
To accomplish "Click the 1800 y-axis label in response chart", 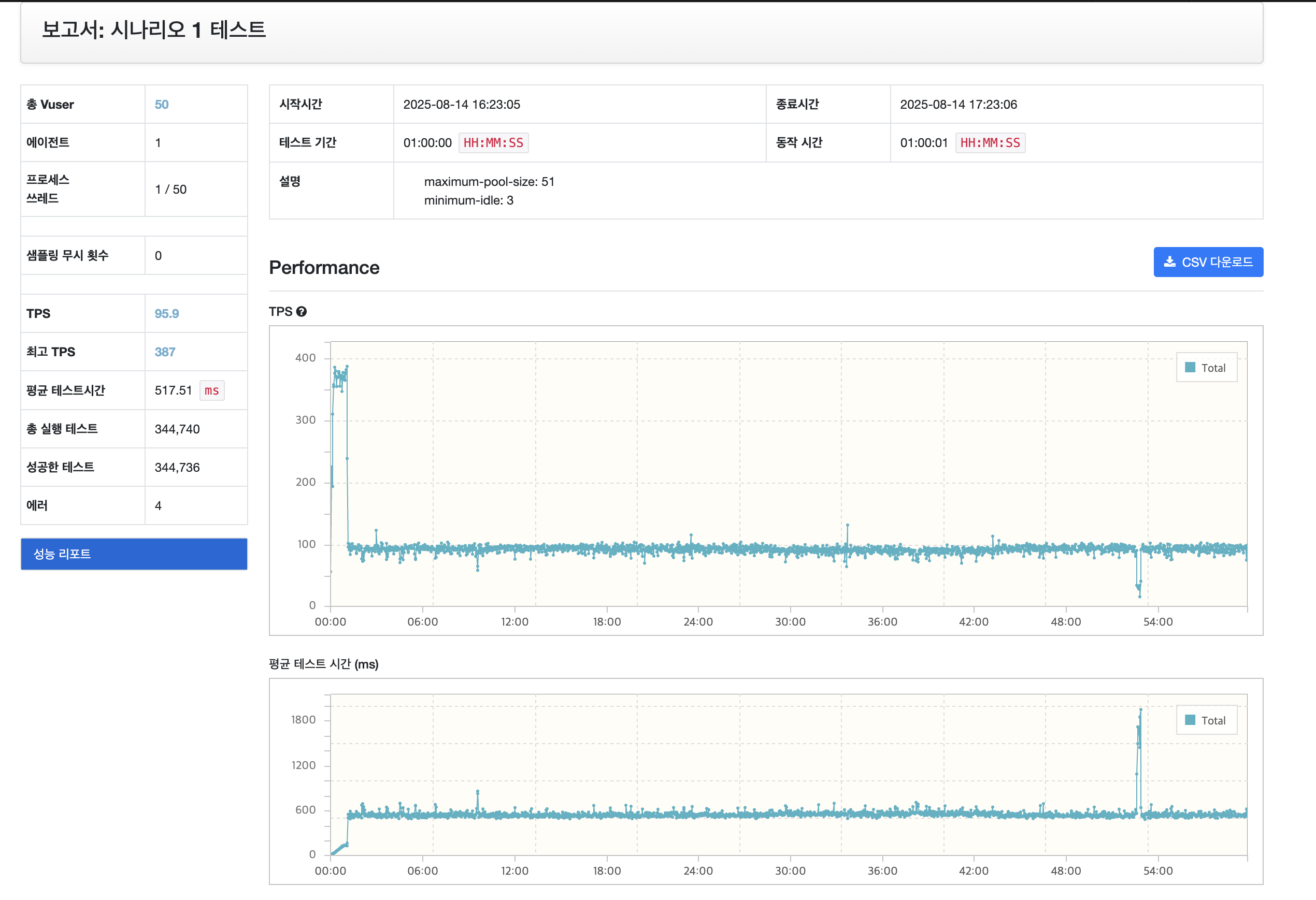I will tap(304, 720).
